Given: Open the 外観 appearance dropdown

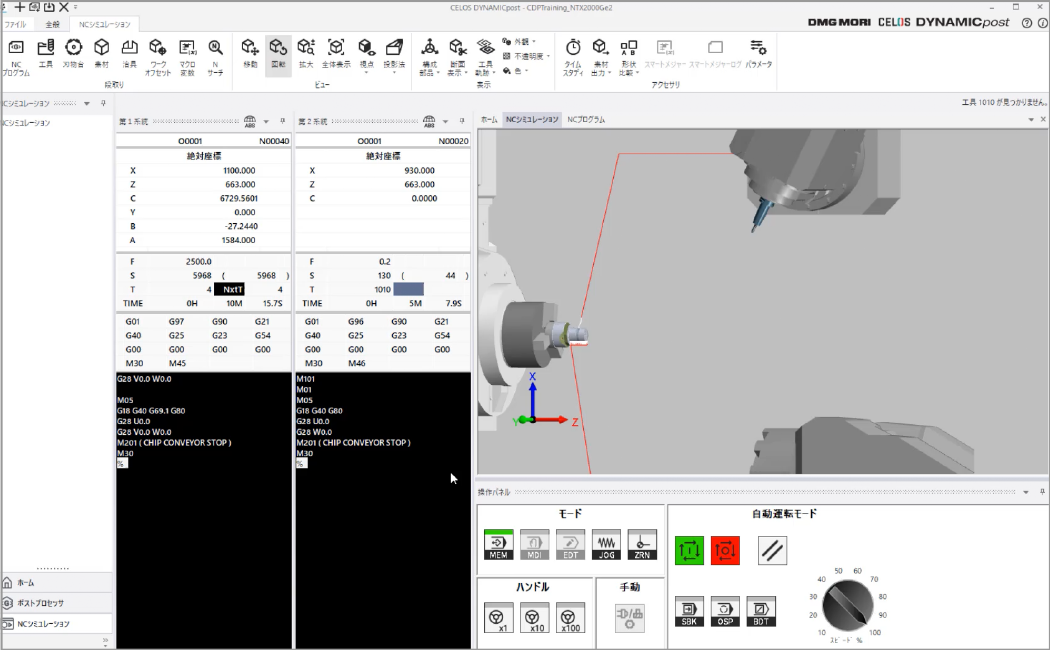Looking at the screenshot, I should 519,42.
